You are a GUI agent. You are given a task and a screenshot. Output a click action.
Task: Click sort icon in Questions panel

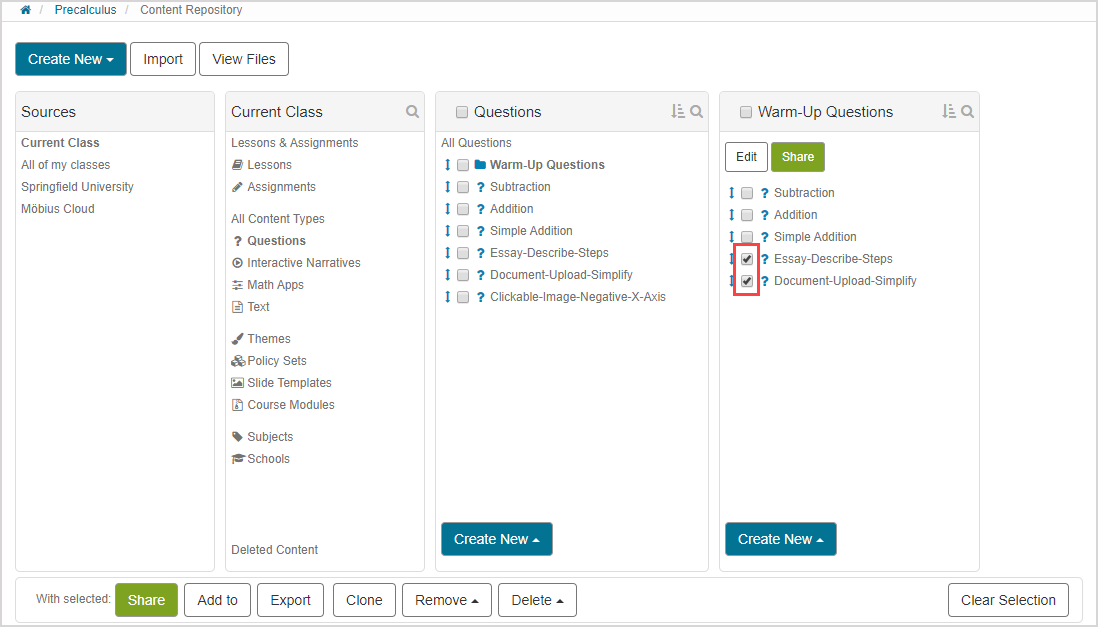click(678, 112)
